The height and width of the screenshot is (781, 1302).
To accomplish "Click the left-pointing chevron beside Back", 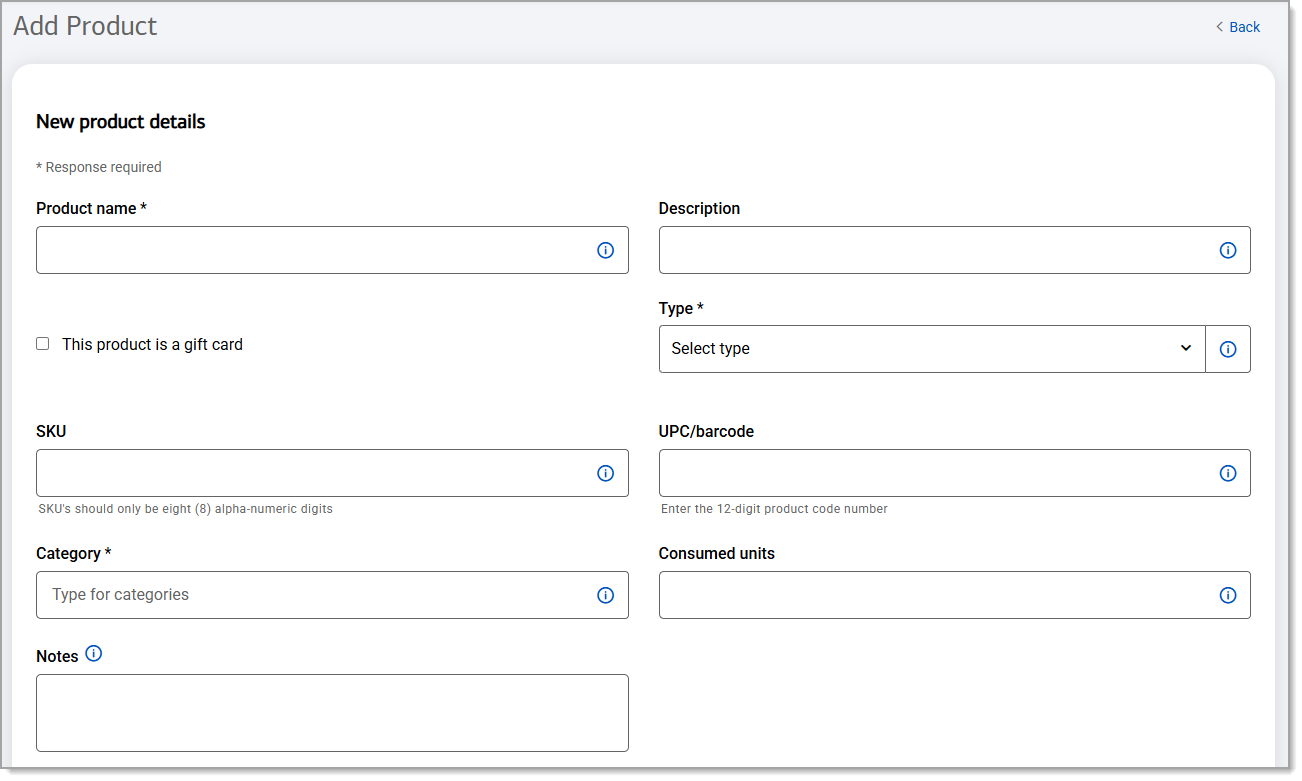I will 1219,27.
